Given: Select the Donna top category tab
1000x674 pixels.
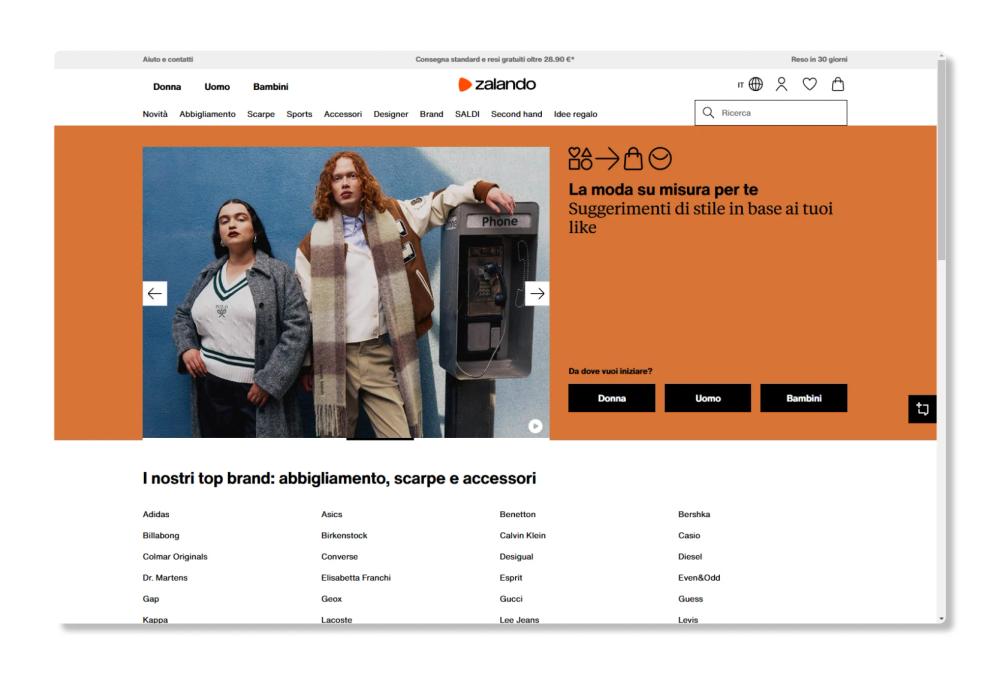Looking at the screenshot, I should 167,87.
